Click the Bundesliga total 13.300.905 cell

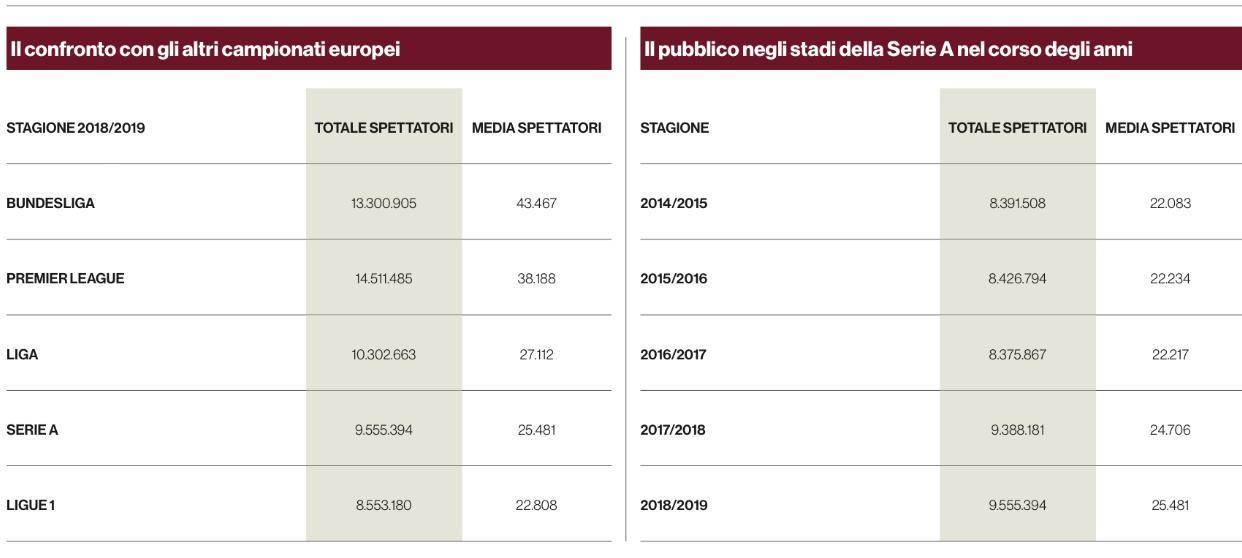click(384, 203)
